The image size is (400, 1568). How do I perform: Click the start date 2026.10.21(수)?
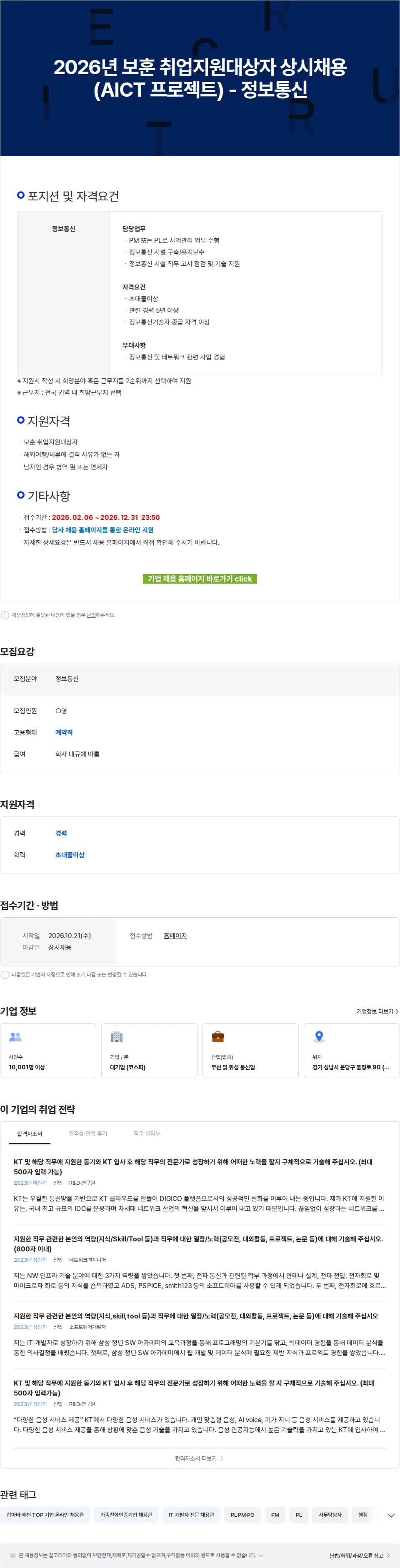(x=70, y=936)
